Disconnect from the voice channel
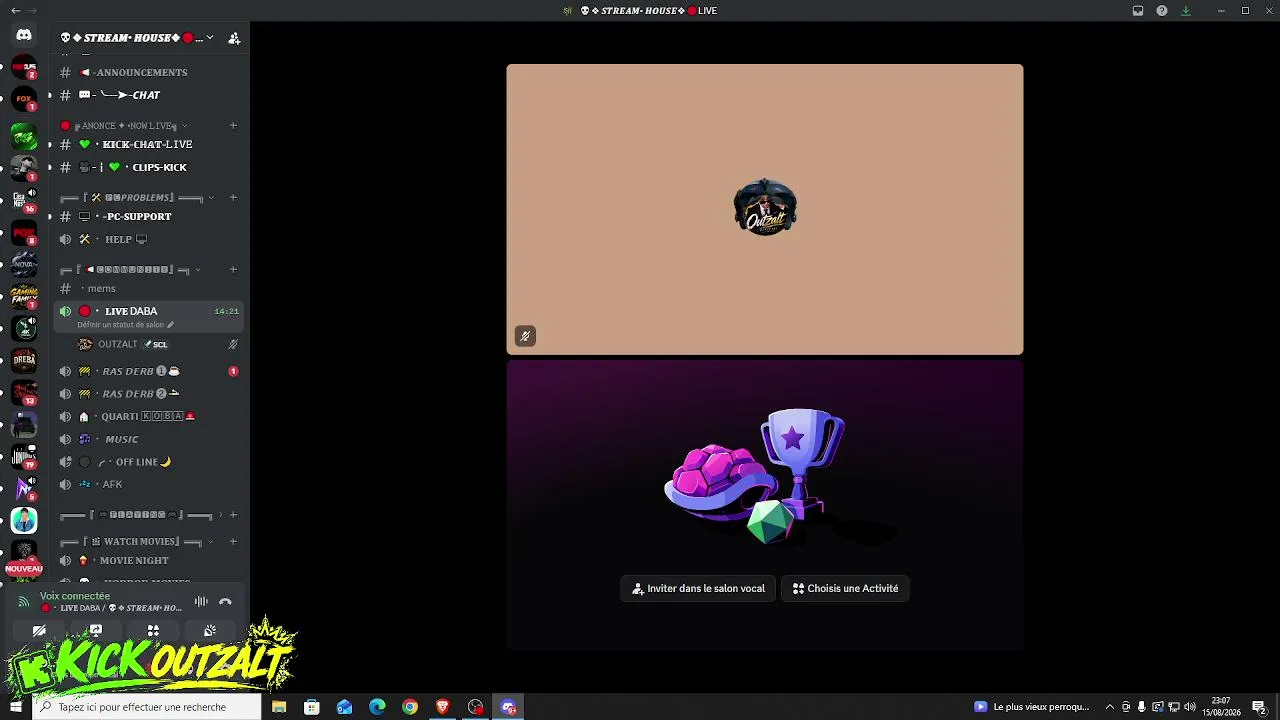Screen dimensions: 1280x720 click(x=225, y=602)
